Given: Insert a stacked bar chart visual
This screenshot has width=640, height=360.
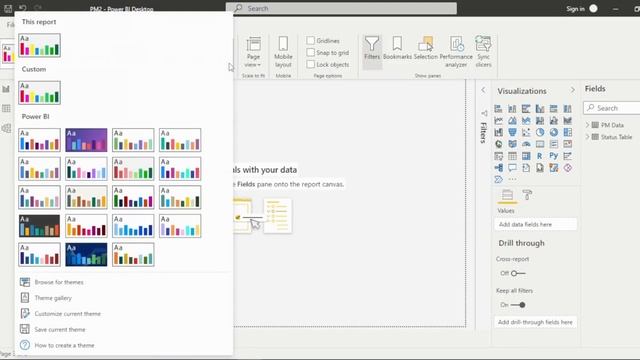Looking at the screenshot, I should click(498, 109).
